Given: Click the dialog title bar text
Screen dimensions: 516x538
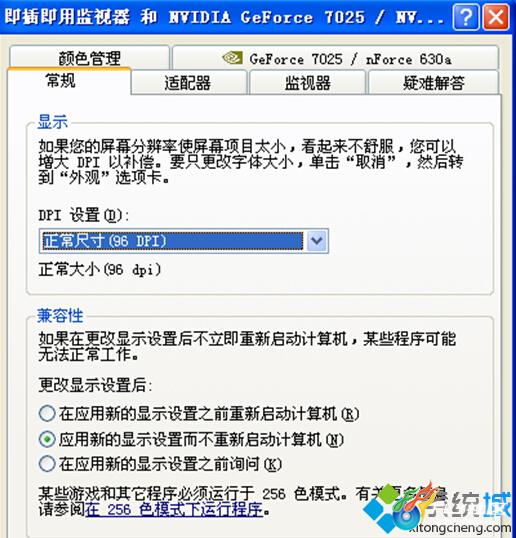Looking at the screenshot, I should click(224, 17).
